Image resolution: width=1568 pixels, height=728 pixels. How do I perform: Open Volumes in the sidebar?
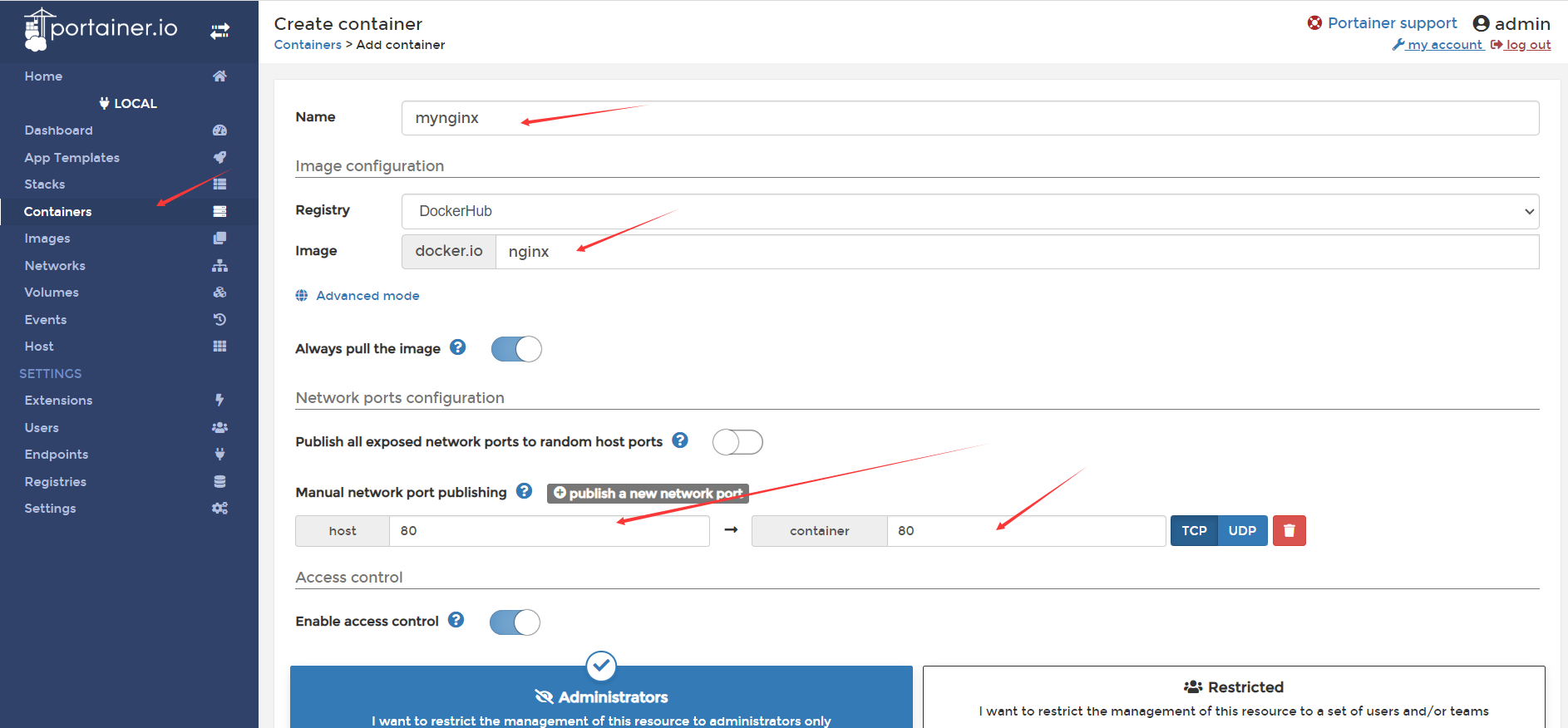point(52,293)
